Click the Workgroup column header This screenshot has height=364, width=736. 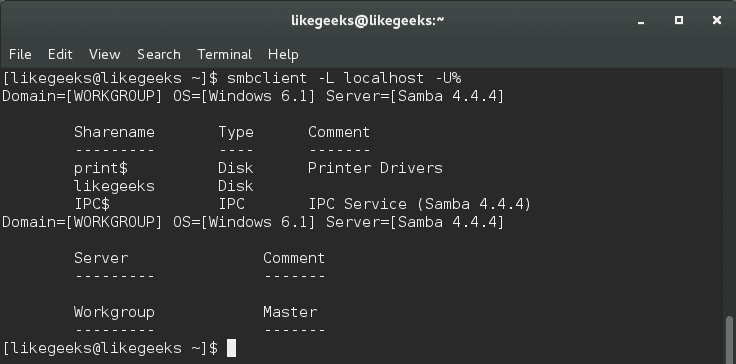[115, 312]
